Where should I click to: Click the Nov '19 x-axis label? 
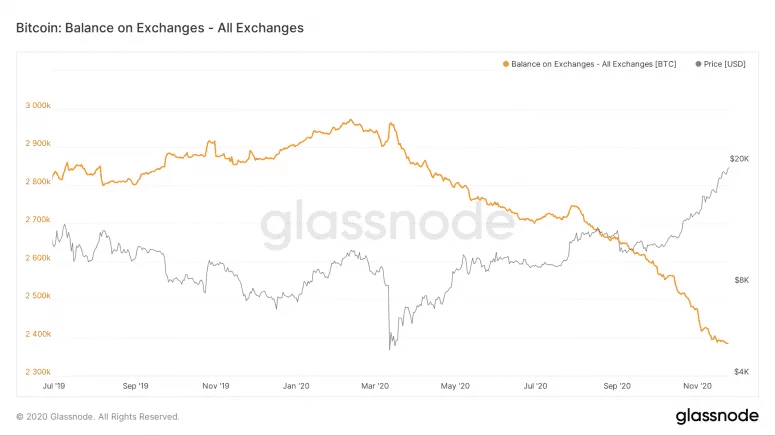215,386
